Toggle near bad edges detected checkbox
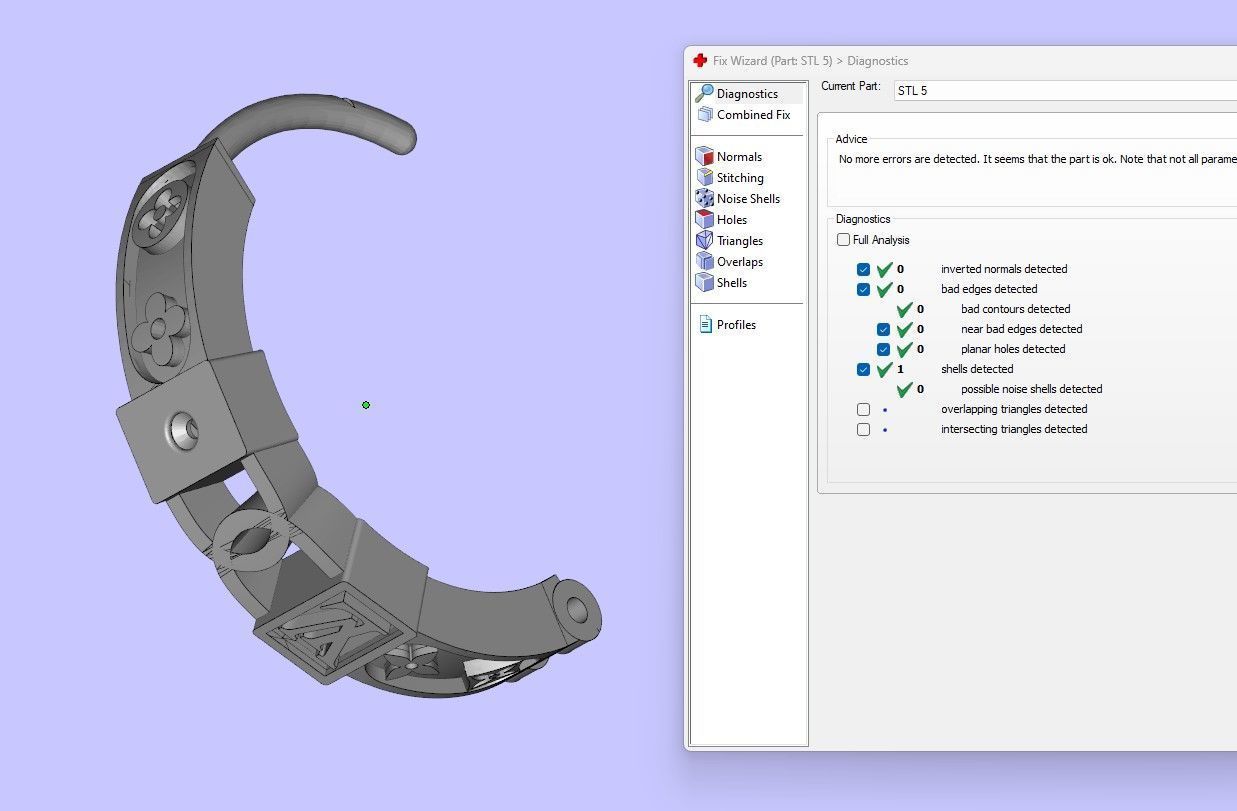This screenshot has width=1237, height=811. 883,330
